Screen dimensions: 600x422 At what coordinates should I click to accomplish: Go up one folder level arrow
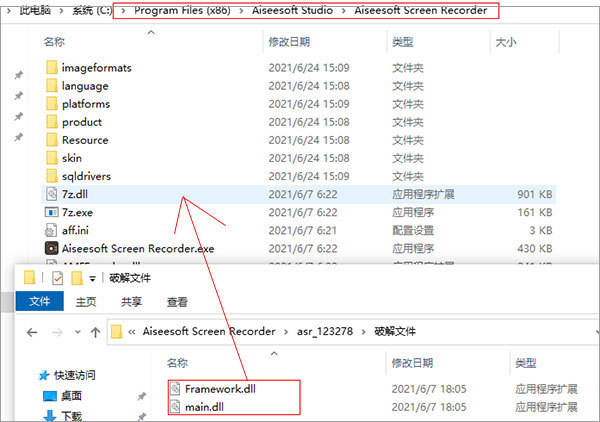96,332
